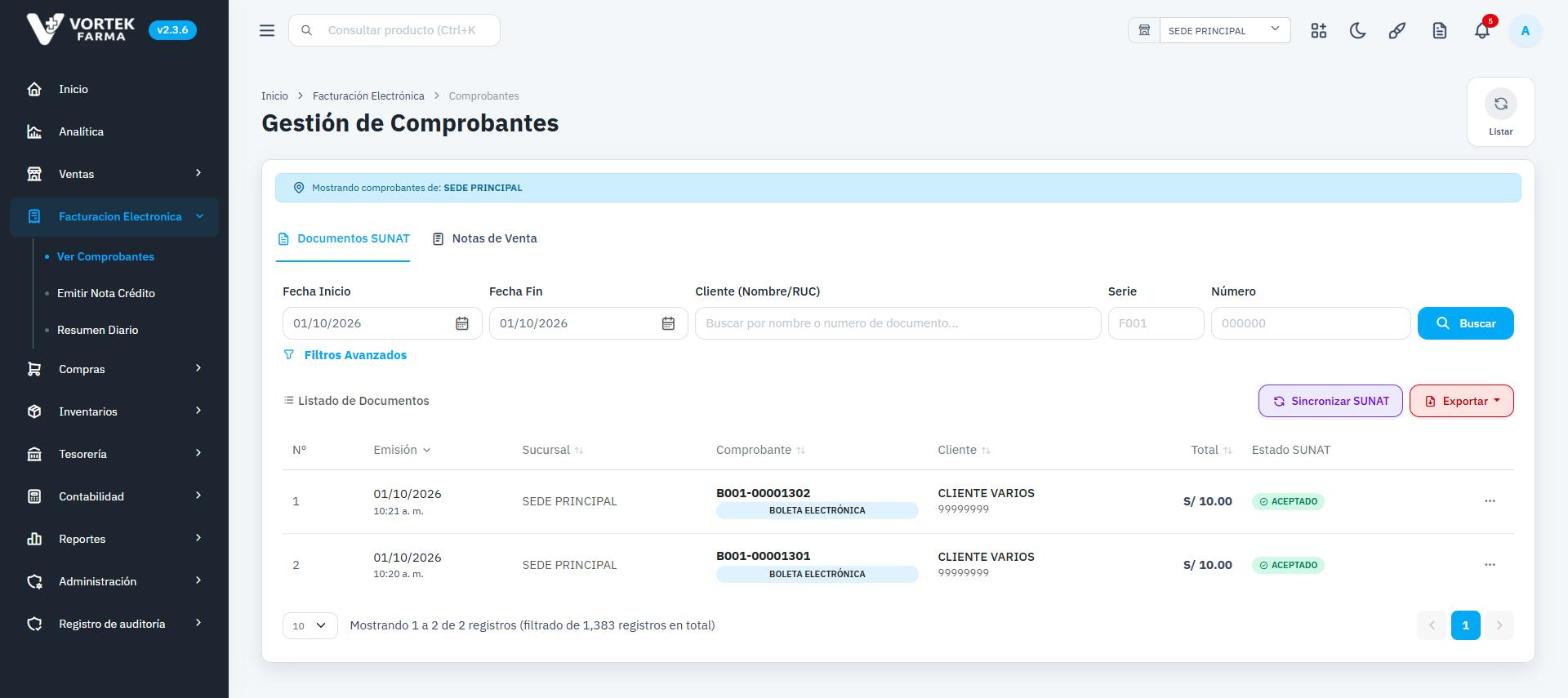
Task: Click the Tesorería bank icon
Action: (34, 454)
